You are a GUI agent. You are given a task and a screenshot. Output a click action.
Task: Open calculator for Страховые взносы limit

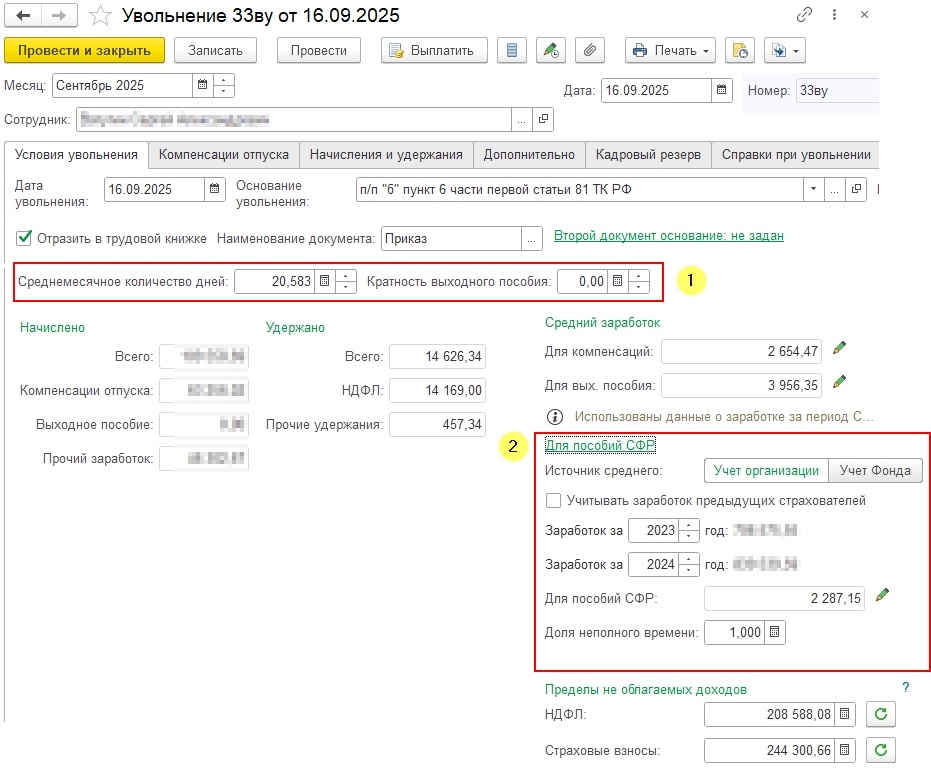coord(844,750)
